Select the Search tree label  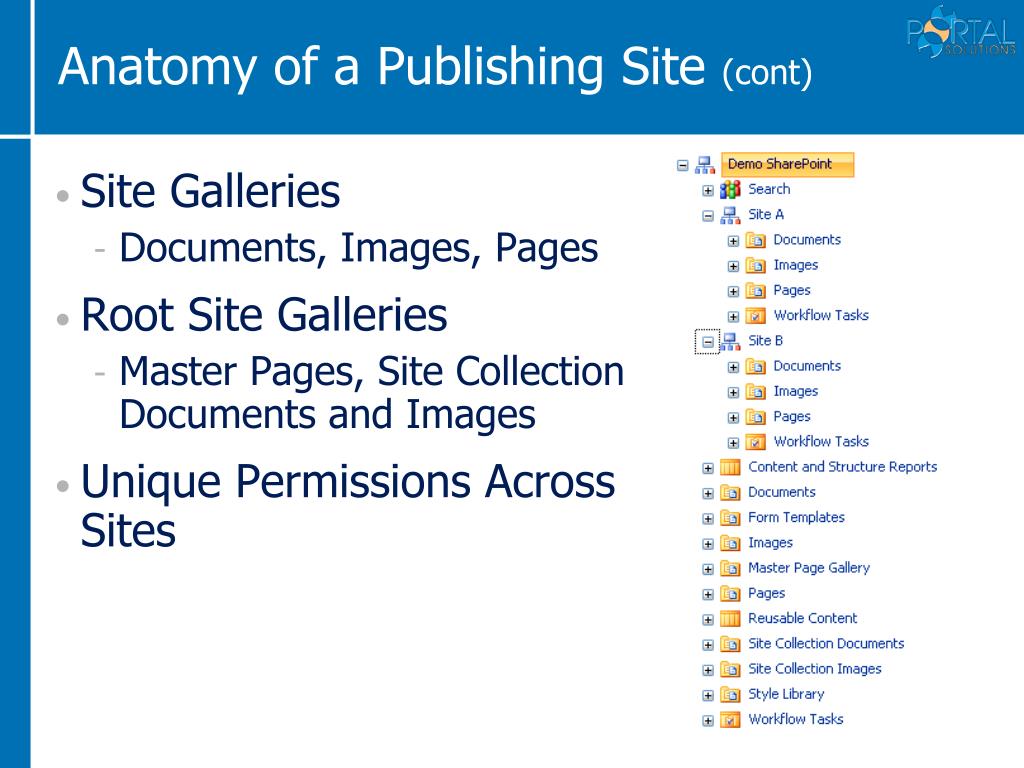(769, 189)
